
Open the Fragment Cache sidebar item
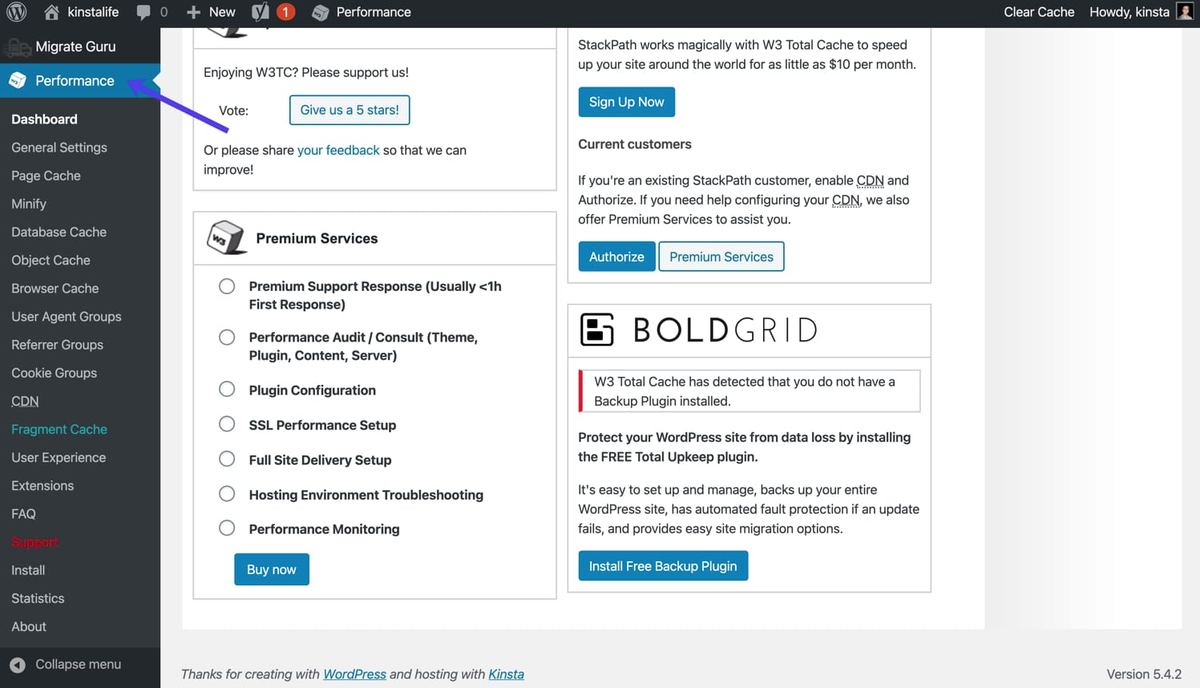tap(59, 429)
